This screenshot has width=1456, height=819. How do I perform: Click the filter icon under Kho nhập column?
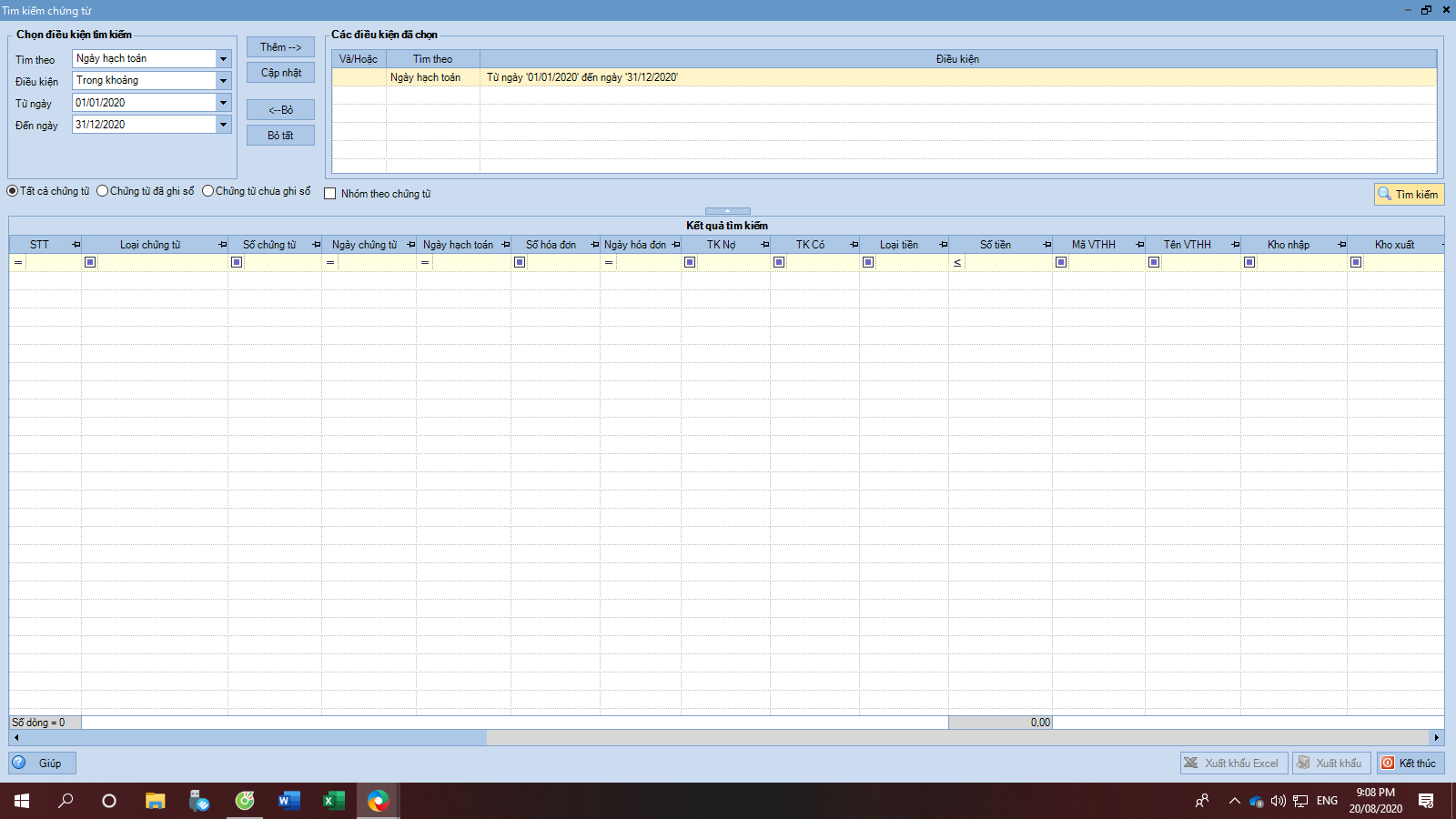[1249, 262]
